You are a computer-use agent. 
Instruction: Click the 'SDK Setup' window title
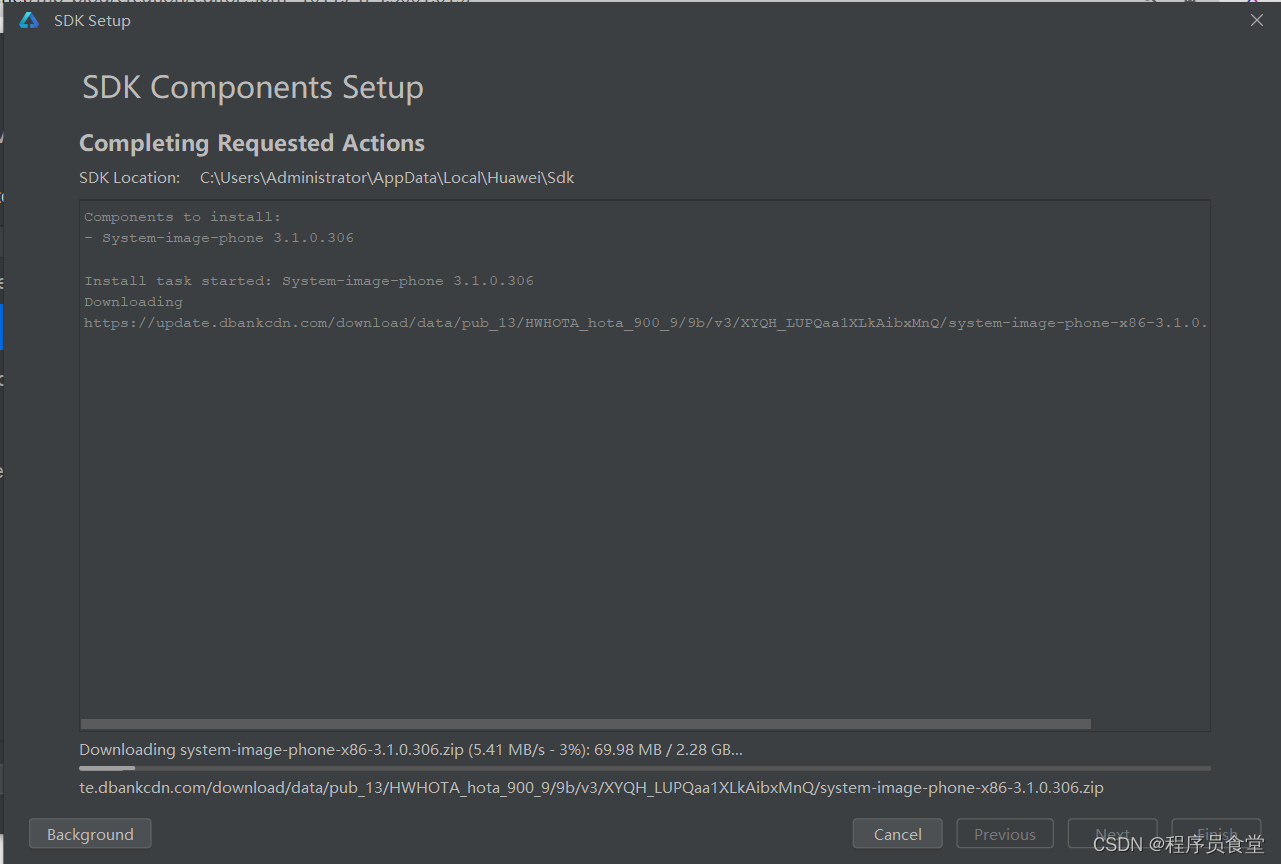pyautogui.click(x=92, y=20)
